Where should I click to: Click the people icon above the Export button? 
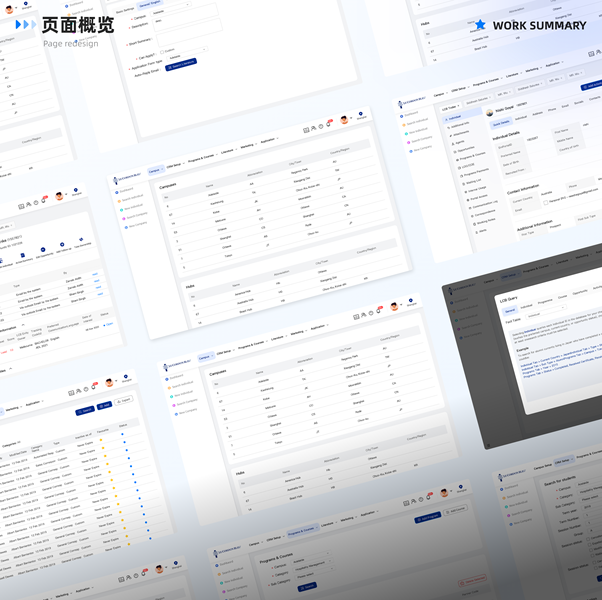point(79,391)
